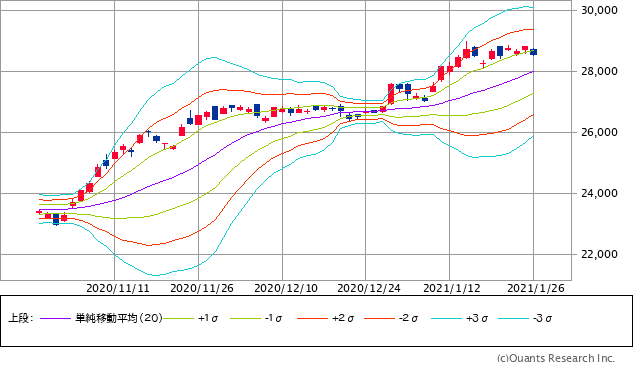Click the 単純移動平均(20) legend label
The image size is (633, 373).
(x=119, y=318)
